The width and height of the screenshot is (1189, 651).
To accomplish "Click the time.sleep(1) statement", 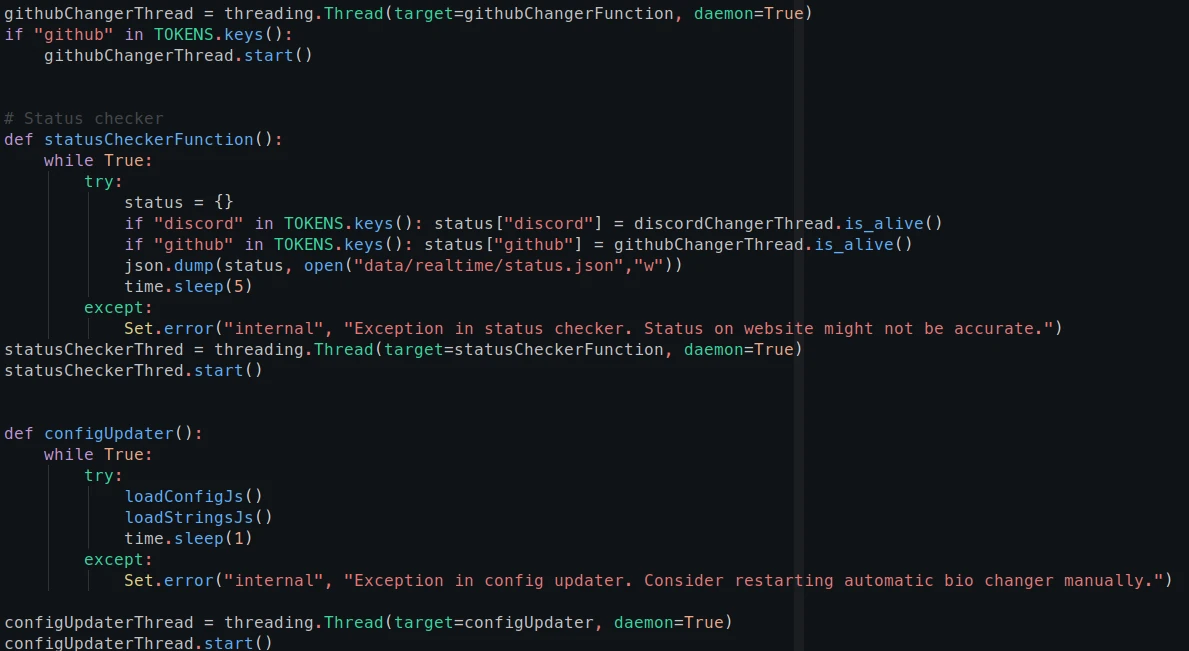I will [x=188, y=538].
